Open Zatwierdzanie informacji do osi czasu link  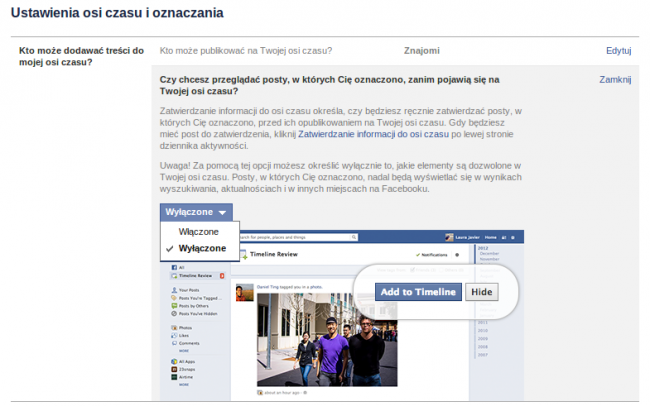(x=373, y=134)
